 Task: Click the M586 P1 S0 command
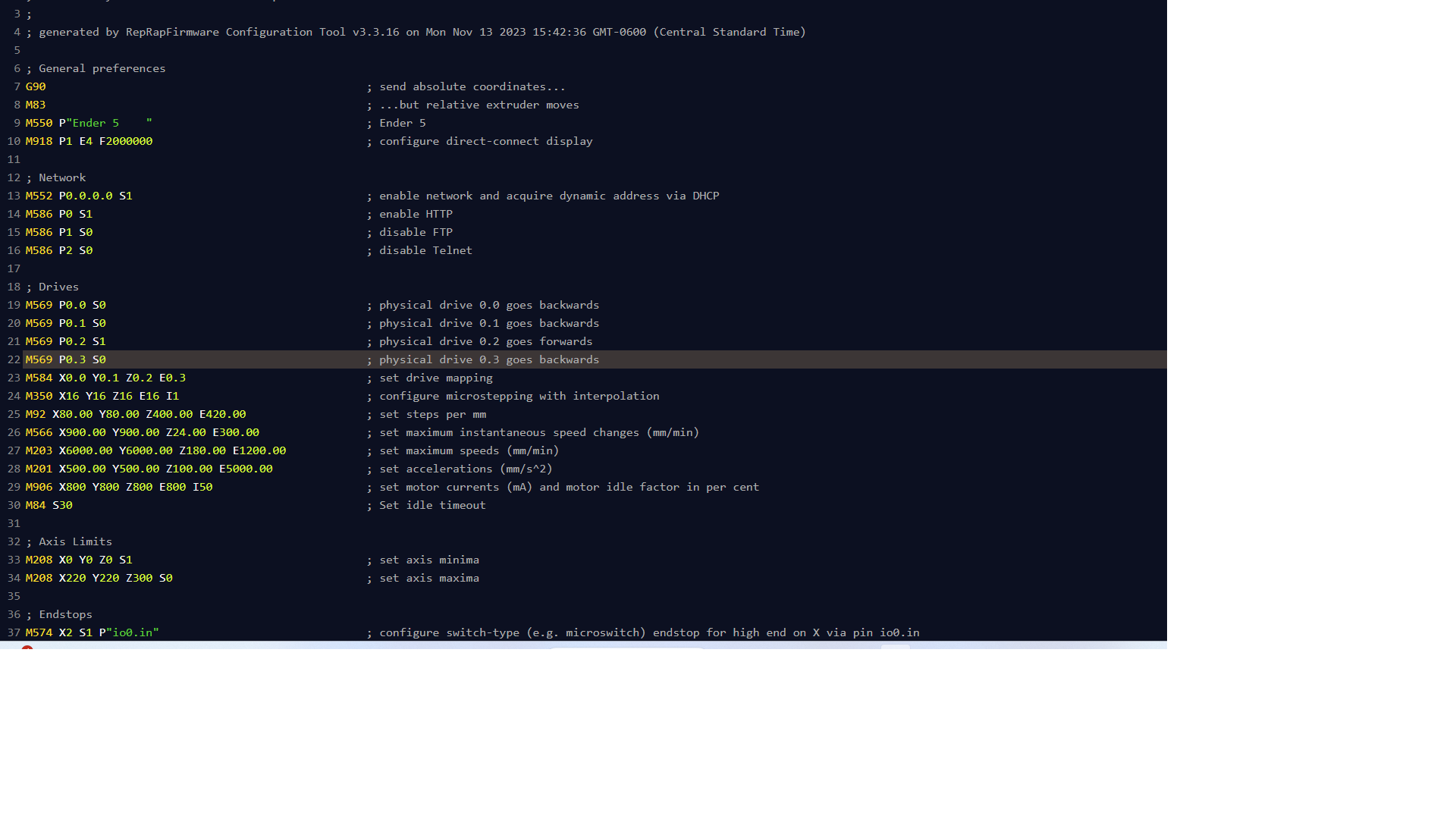pyautogui.click(x=59, y=232)
